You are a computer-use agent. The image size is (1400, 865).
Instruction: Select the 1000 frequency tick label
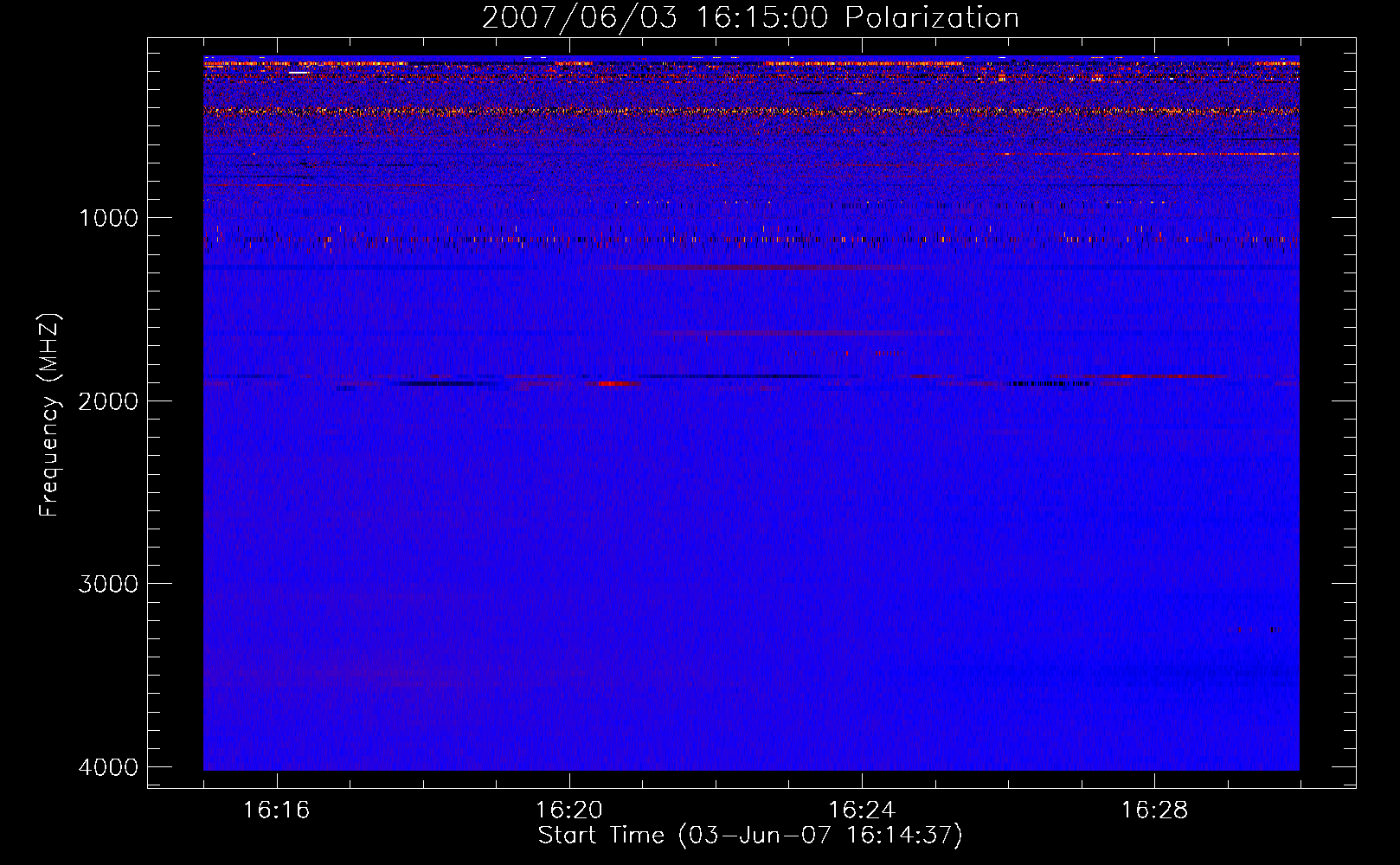(x=108, y=218)
